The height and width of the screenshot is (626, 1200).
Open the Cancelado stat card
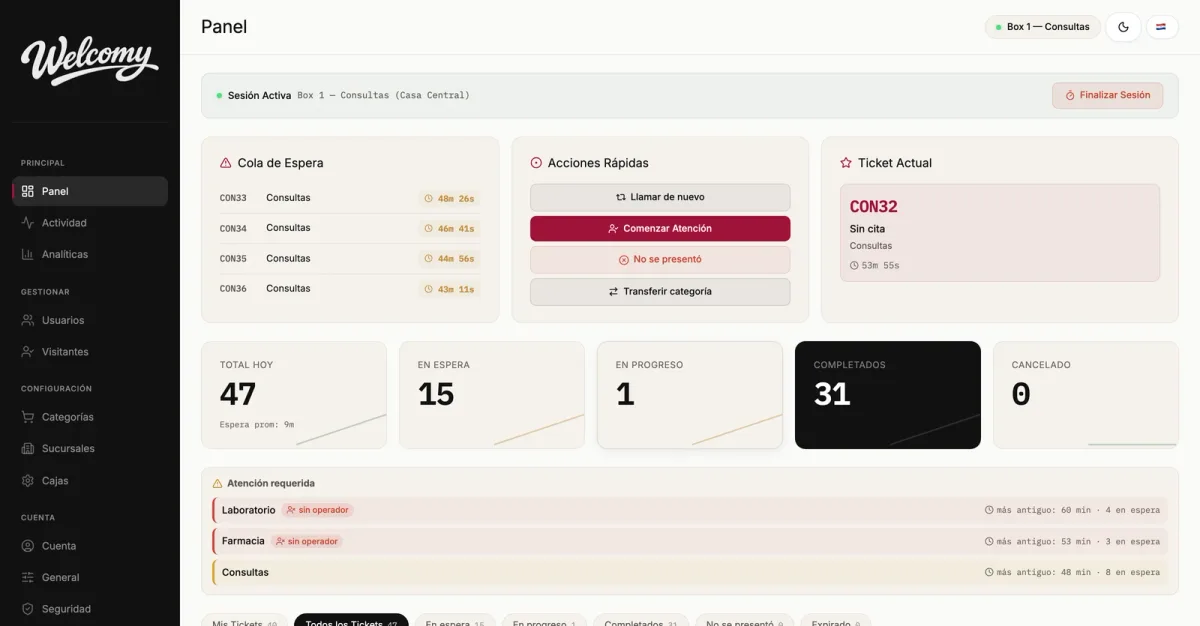[1086, 395]
